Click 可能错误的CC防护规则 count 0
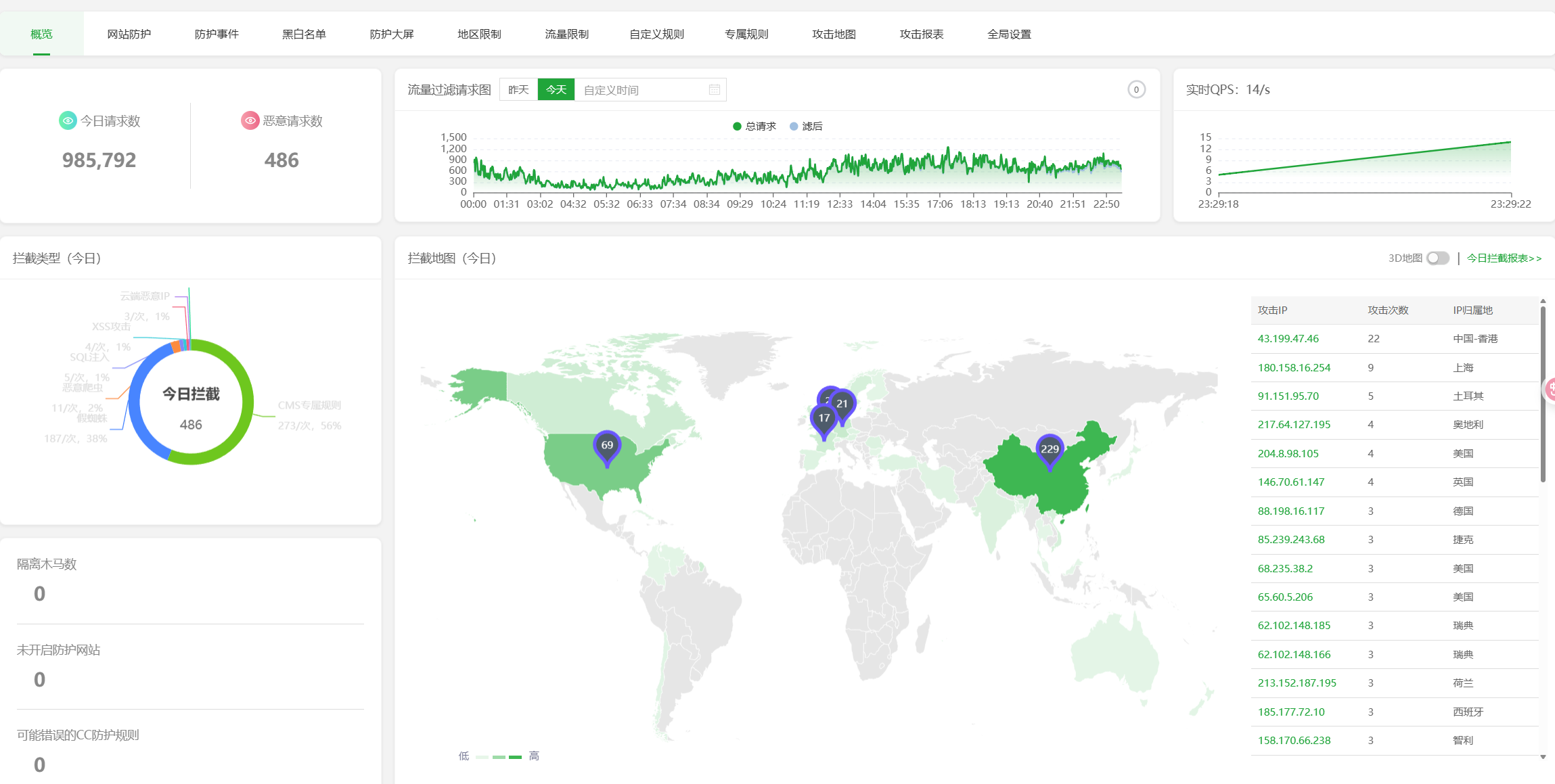This screenshot has width=1555, height=784. click(39, 765)
